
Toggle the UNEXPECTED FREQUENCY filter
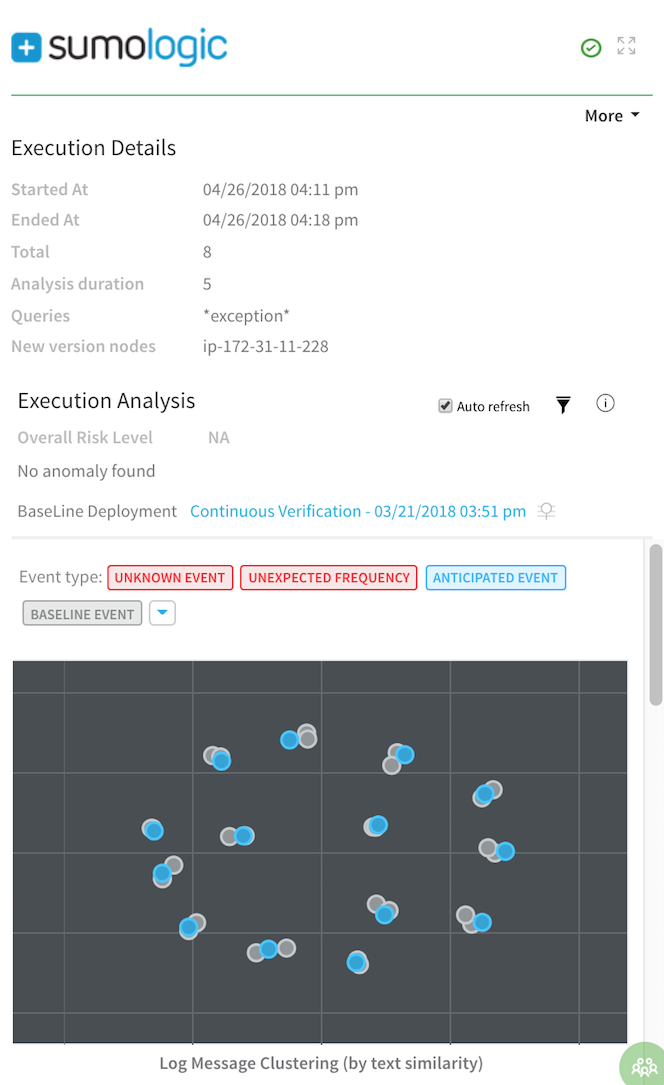(329, 578)
